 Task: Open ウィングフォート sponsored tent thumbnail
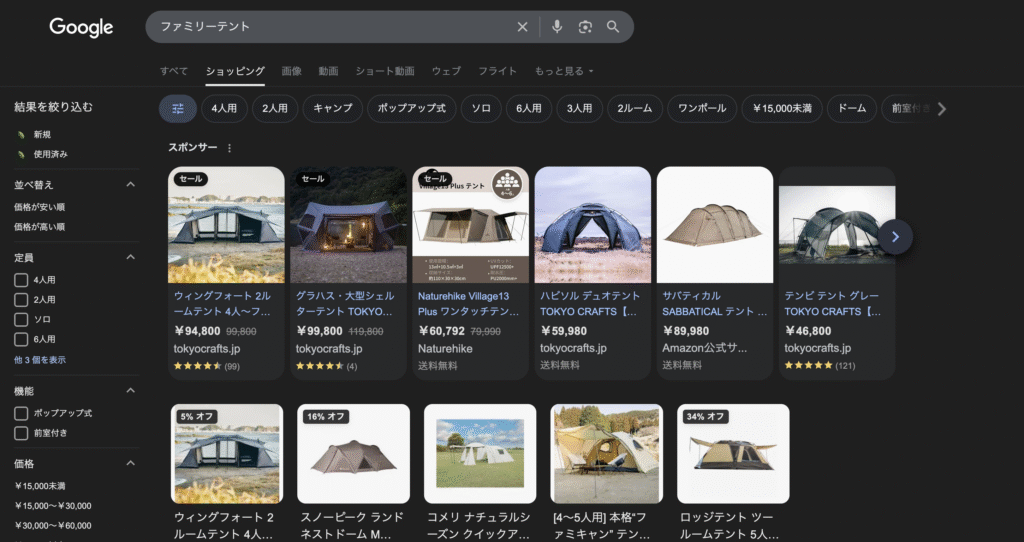[x=226, y=225]
